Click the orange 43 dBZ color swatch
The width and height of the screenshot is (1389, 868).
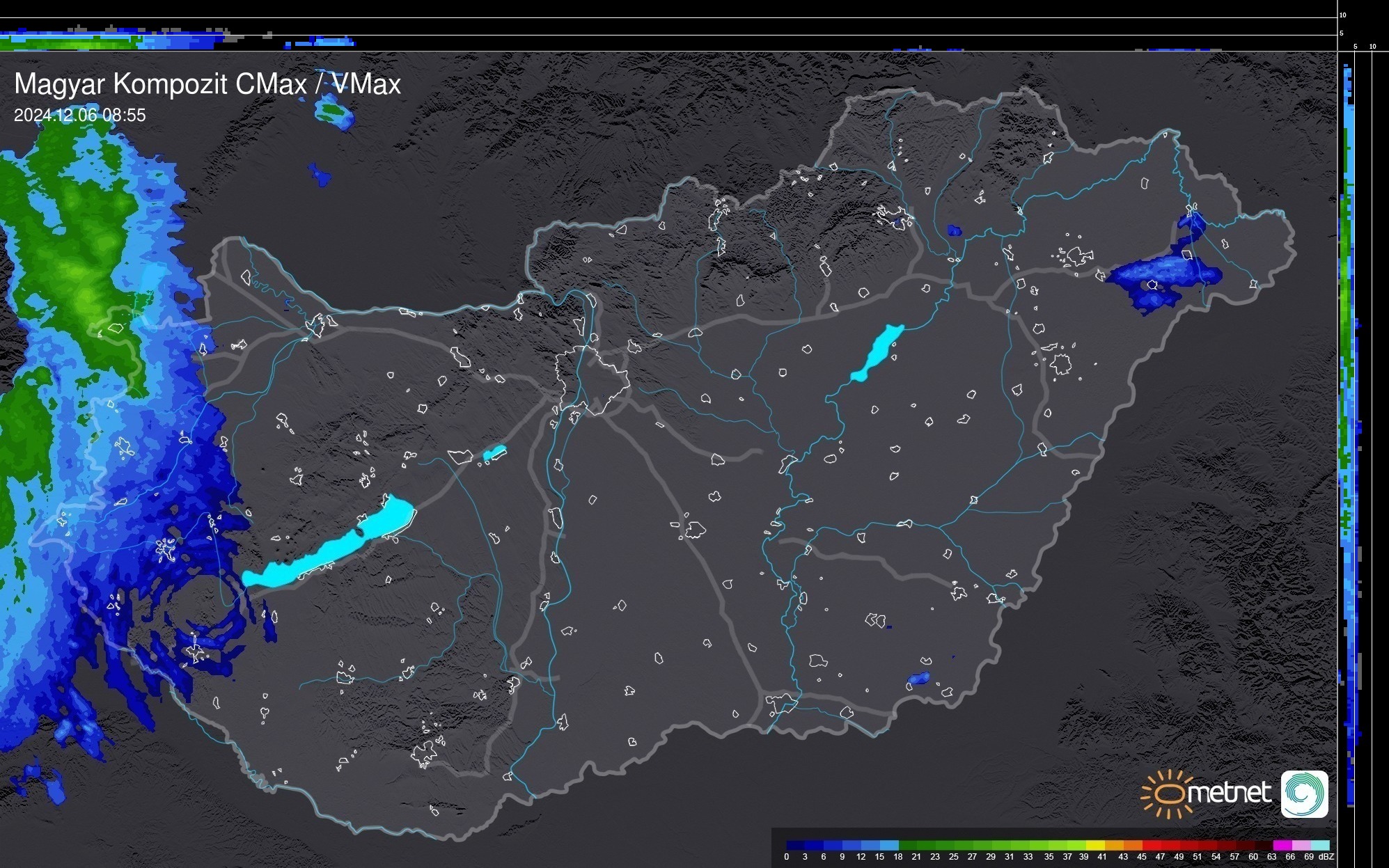(1132, 846)
